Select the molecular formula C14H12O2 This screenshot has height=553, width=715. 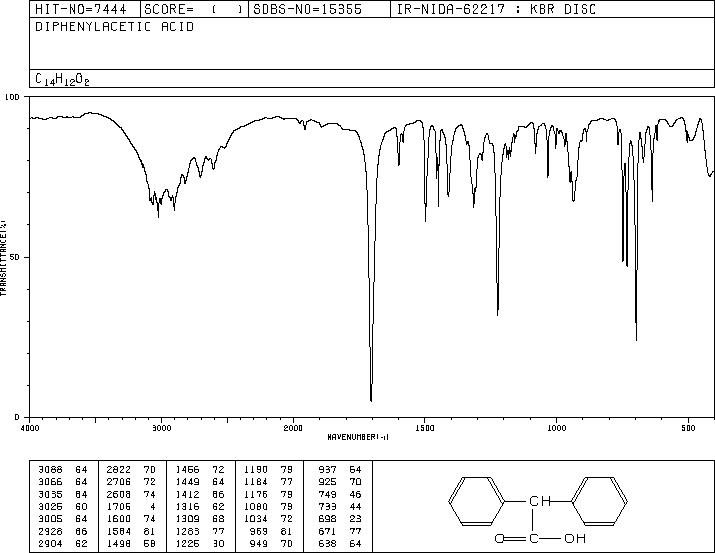pos(62,79)
